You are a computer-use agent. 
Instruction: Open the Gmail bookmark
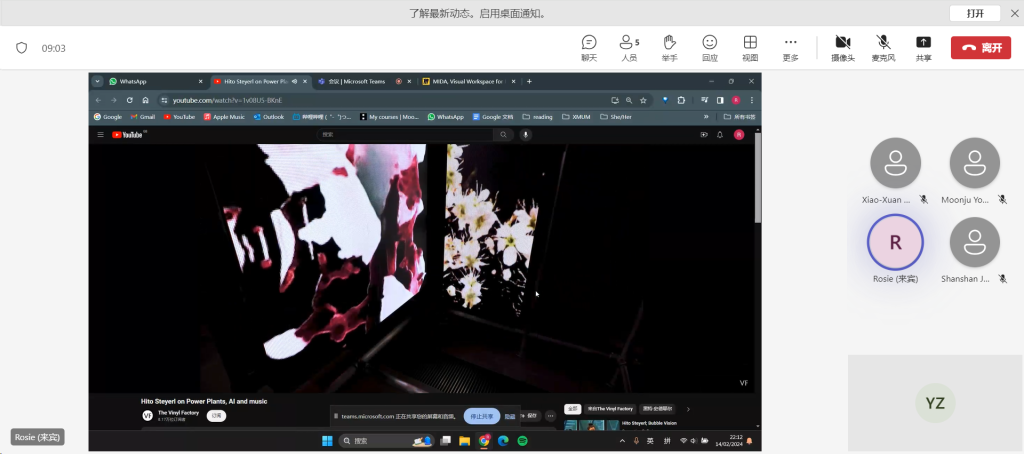[142, 117]
